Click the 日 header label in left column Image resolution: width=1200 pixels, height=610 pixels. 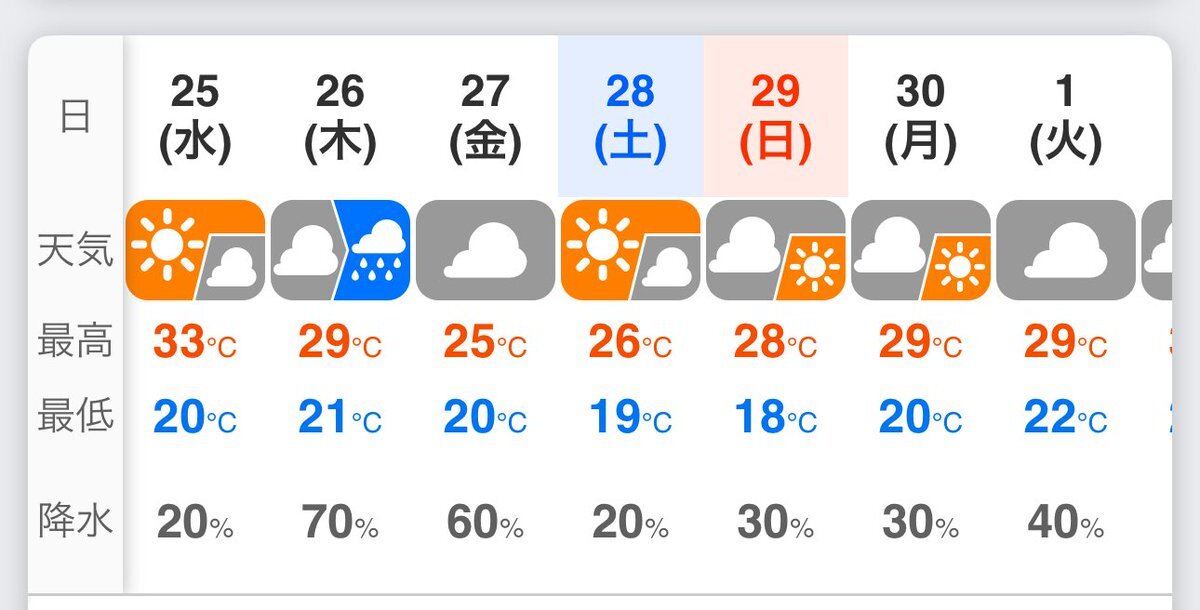76,118
